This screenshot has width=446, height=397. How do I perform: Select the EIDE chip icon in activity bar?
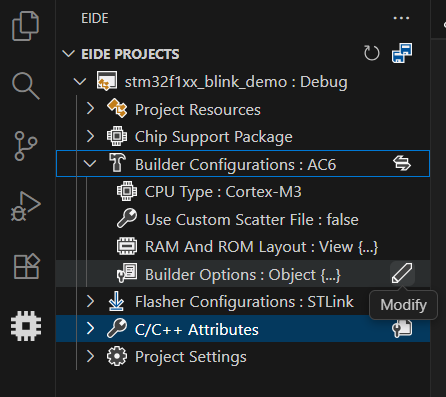[26, 326]
